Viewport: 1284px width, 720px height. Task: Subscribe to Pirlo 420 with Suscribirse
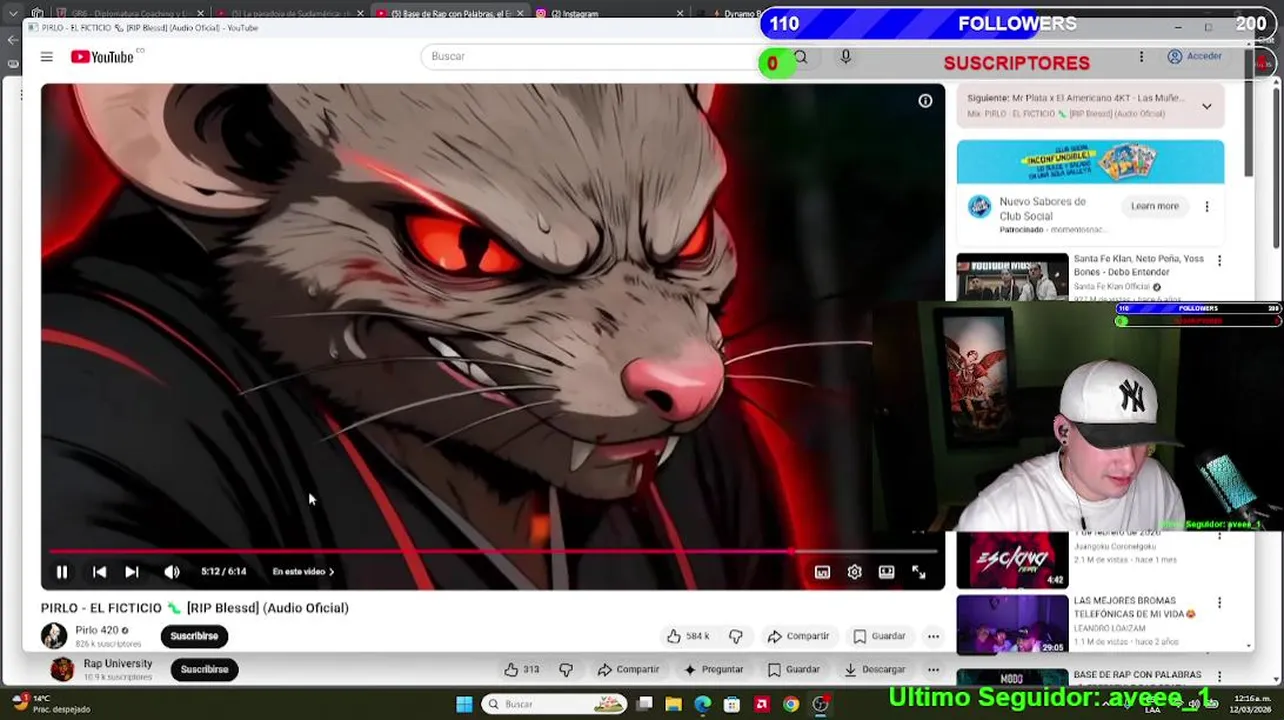coord(194,636)
